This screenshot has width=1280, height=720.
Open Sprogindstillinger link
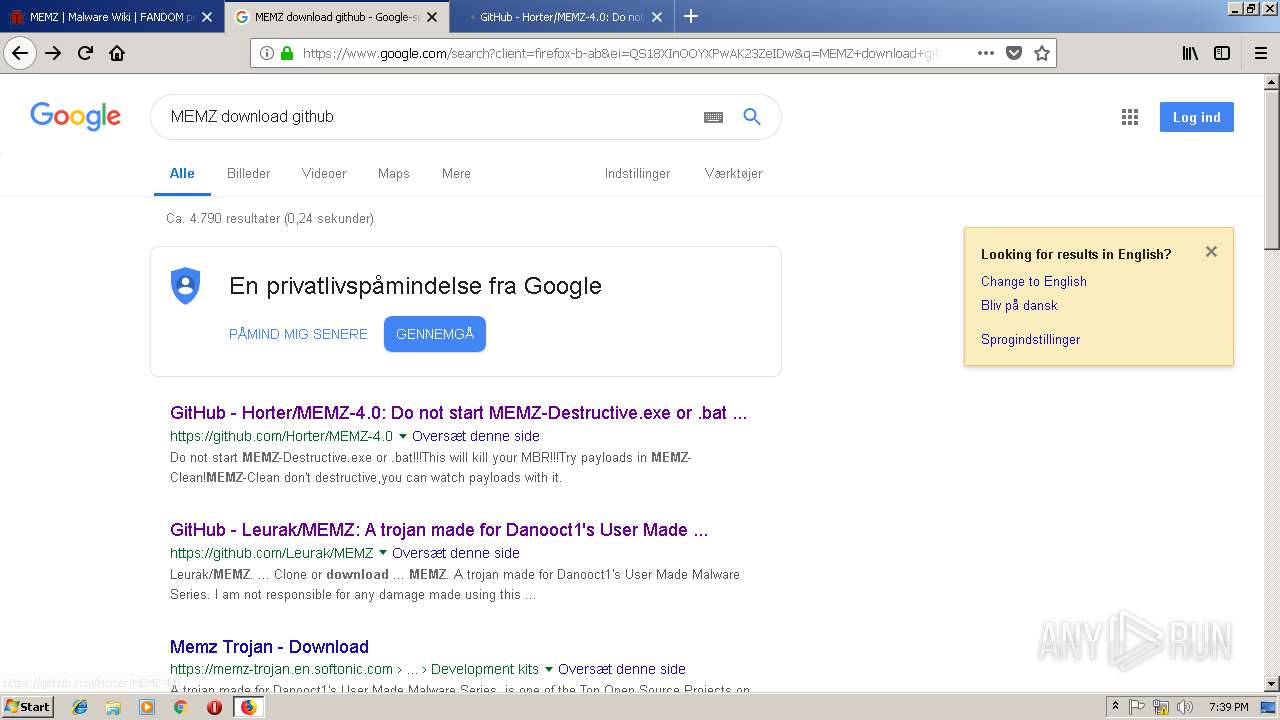click(1030, 339)
